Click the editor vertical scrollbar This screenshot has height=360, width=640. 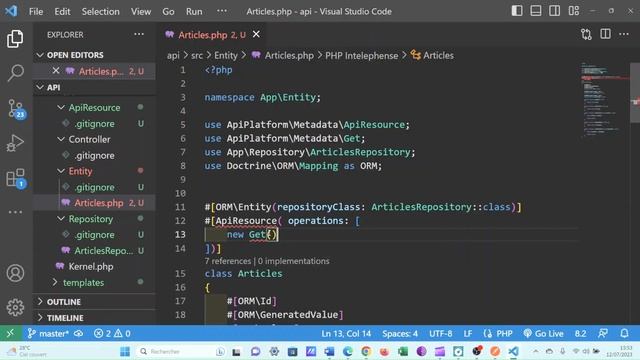click(x=635, y=93)
